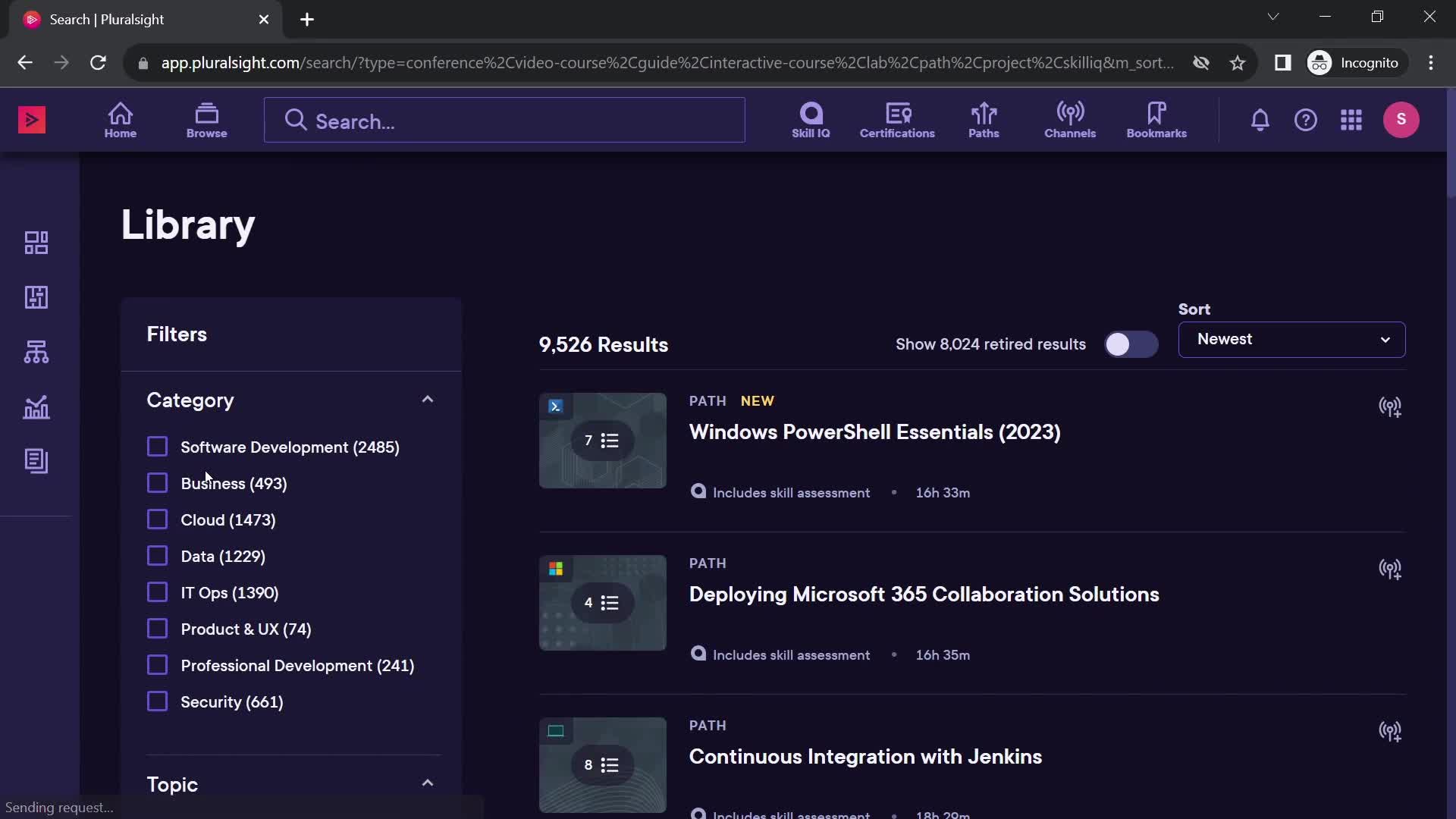Check the Product & UX category filter
The image size is (1456, 819).
pyautogui.click(x=157, y=629)
